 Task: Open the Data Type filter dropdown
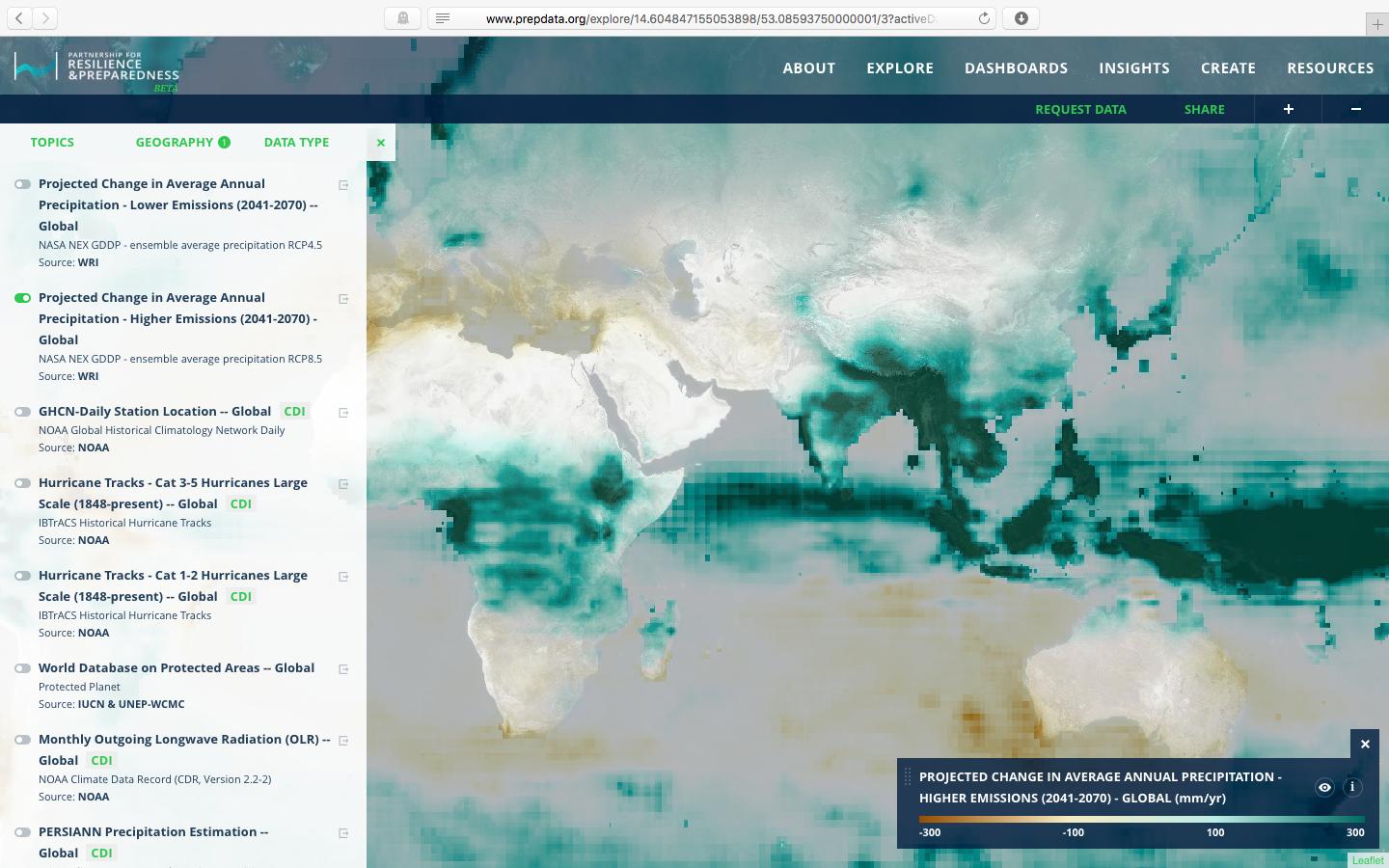click(296, 142)
